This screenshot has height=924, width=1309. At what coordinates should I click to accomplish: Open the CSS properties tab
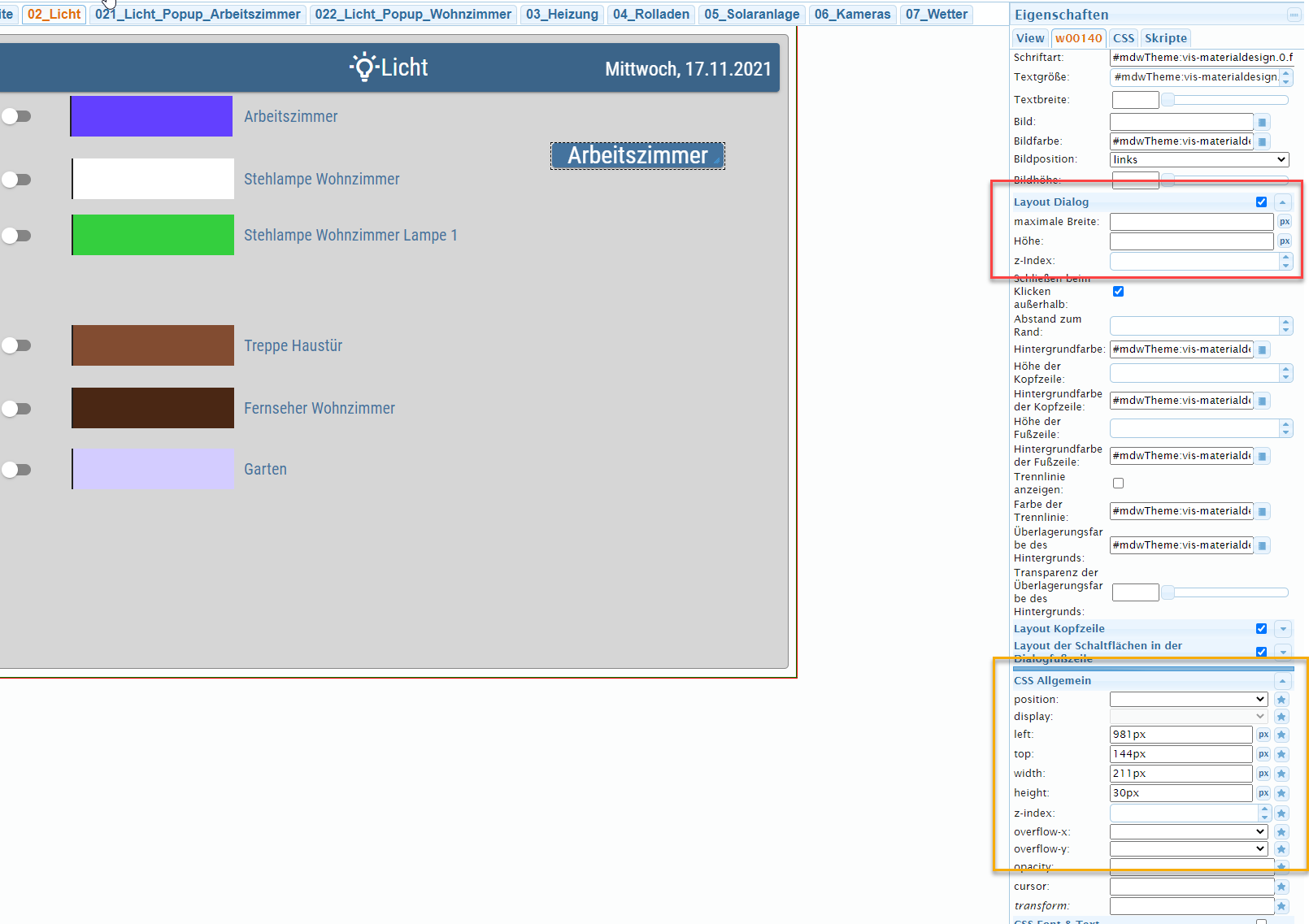[x=1124, y=38]
